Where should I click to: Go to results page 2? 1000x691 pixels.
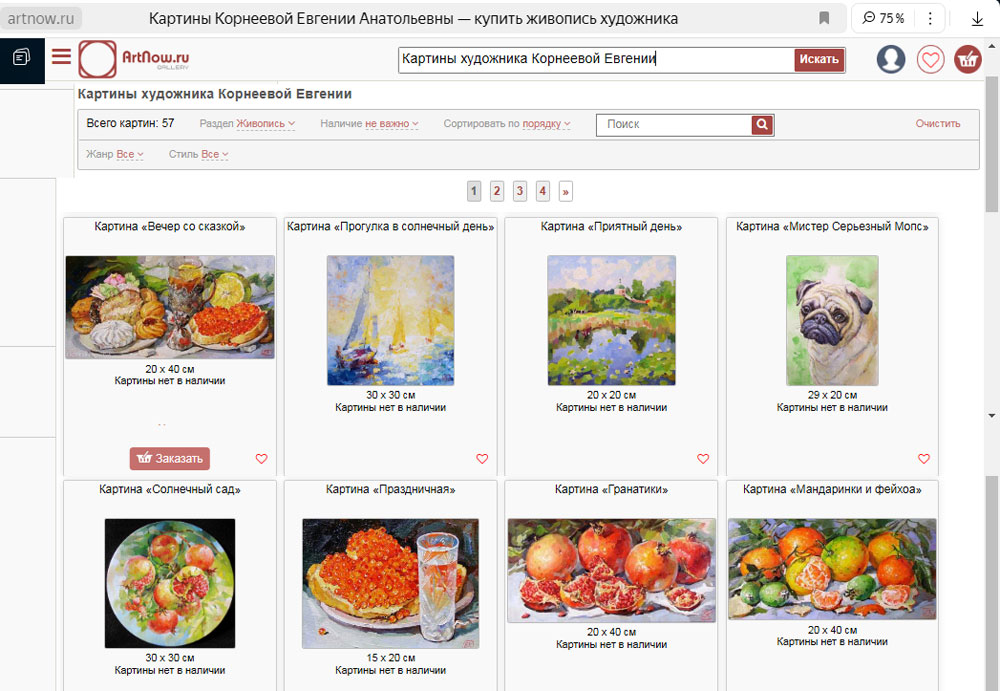point(497,191)
